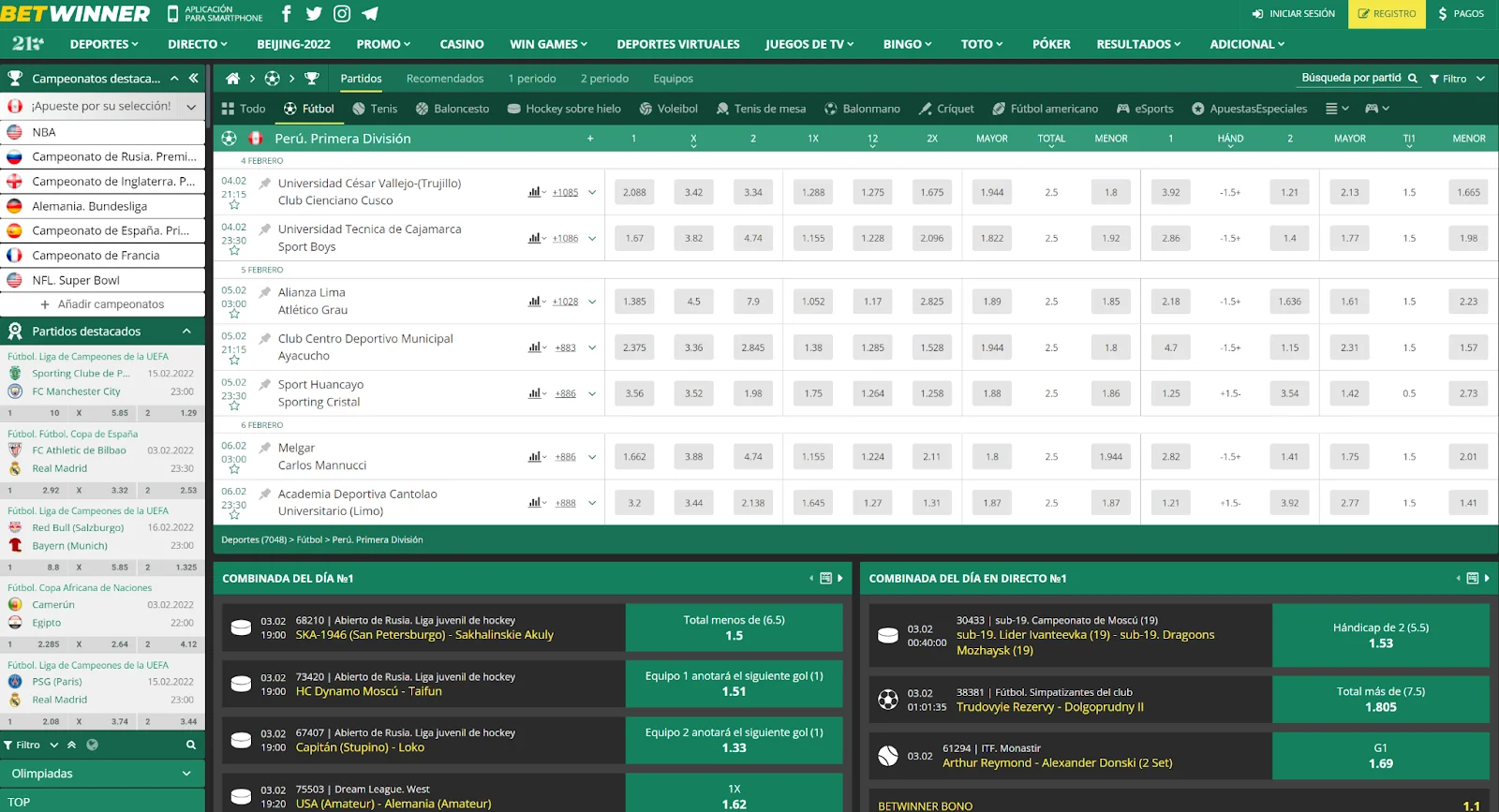
Task: Click the REGISTRO button
Action: pyautogui.click(x=1387, y=14)
